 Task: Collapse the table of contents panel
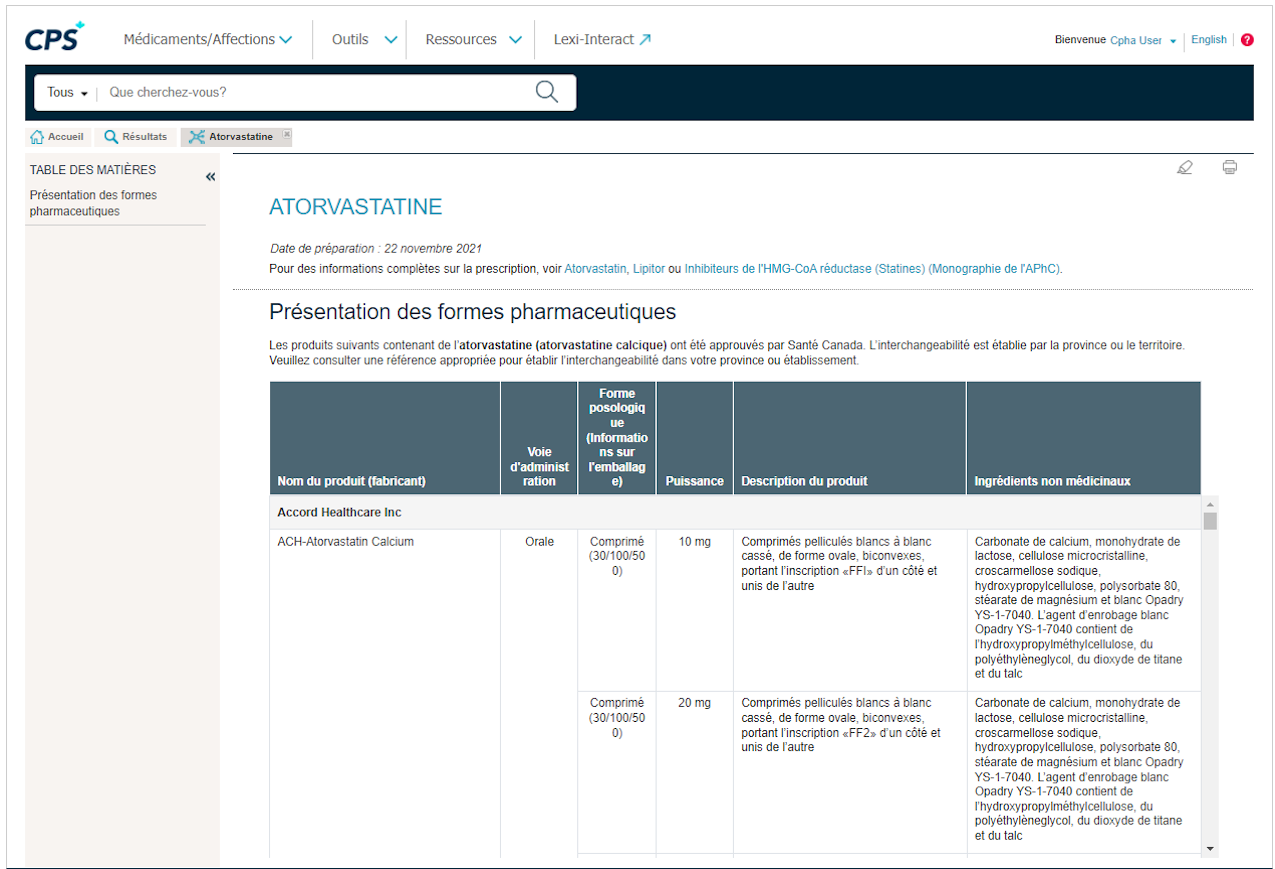(x=210, y=177)
